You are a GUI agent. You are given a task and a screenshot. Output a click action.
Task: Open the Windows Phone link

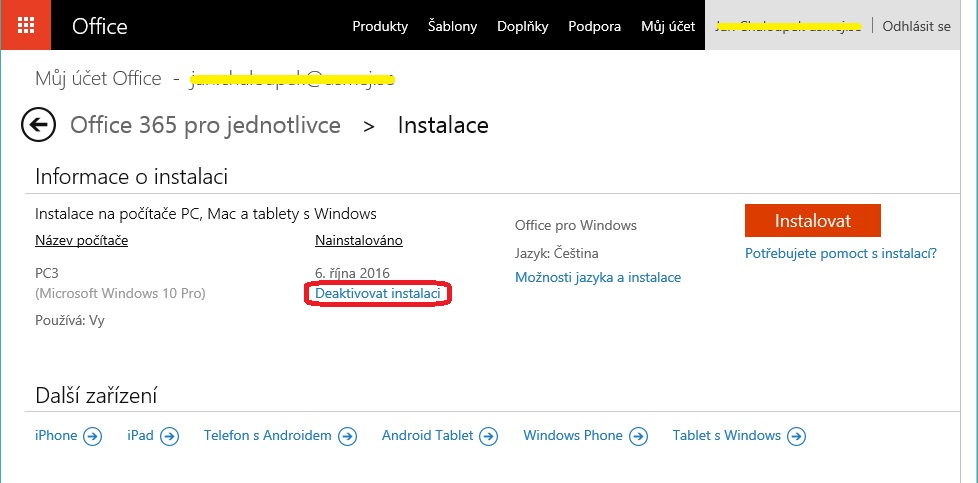pos(573,436)
